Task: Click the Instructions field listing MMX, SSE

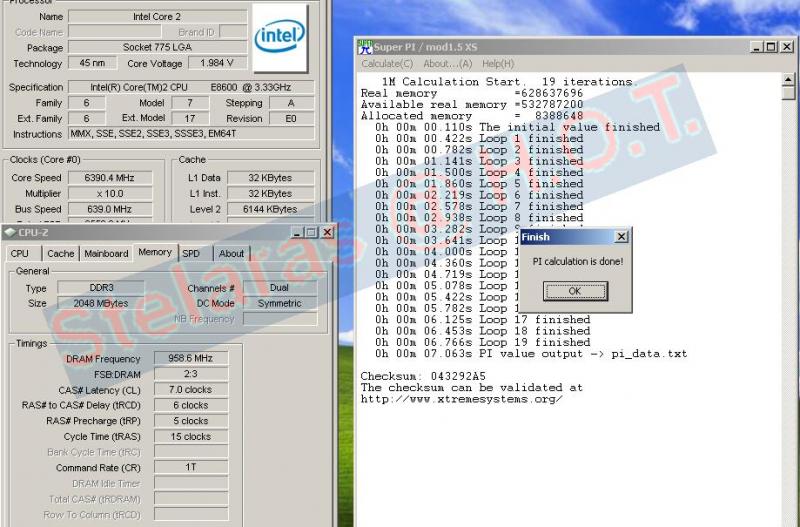Action: 191,134
